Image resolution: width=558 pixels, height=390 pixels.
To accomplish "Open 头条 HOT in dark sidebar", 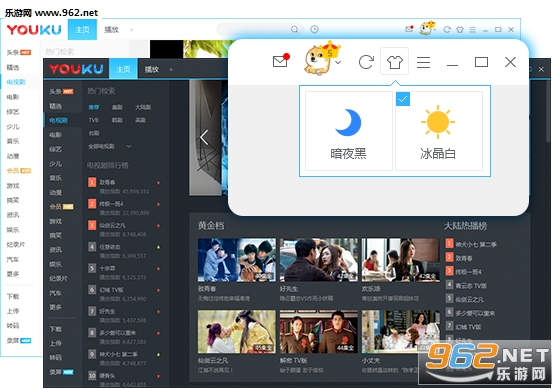I will pyautogui.click(x=61, y=91).
